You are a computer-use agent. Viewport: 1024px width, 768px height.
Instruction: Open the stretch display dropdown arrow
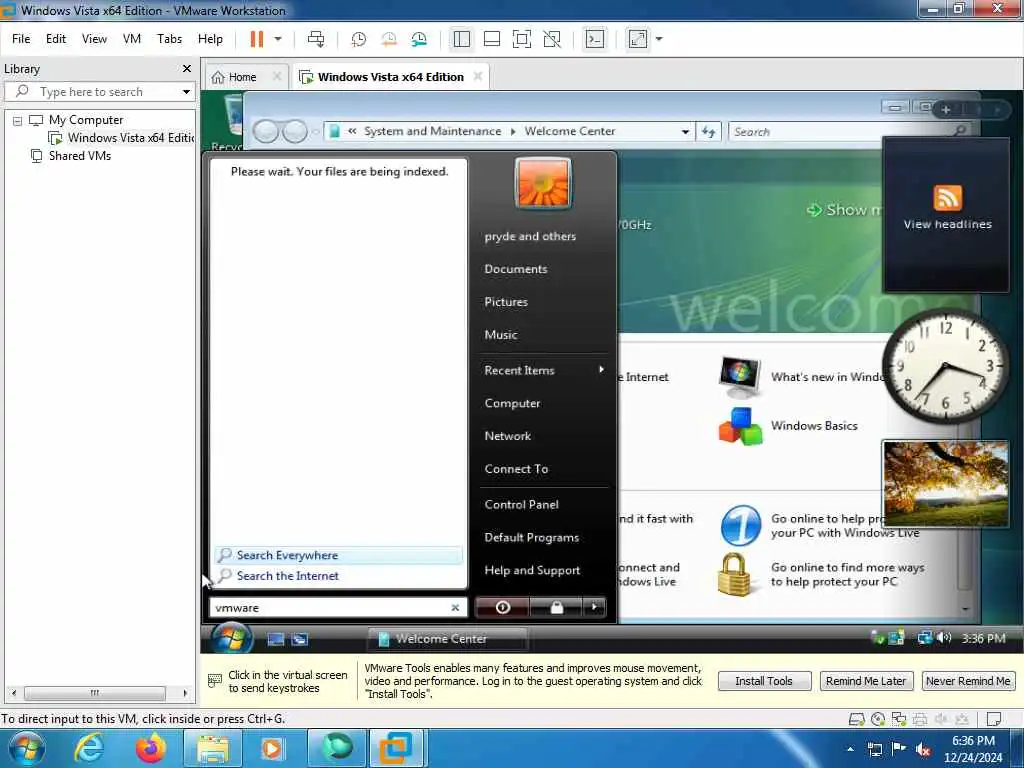(x=659, y=39)
